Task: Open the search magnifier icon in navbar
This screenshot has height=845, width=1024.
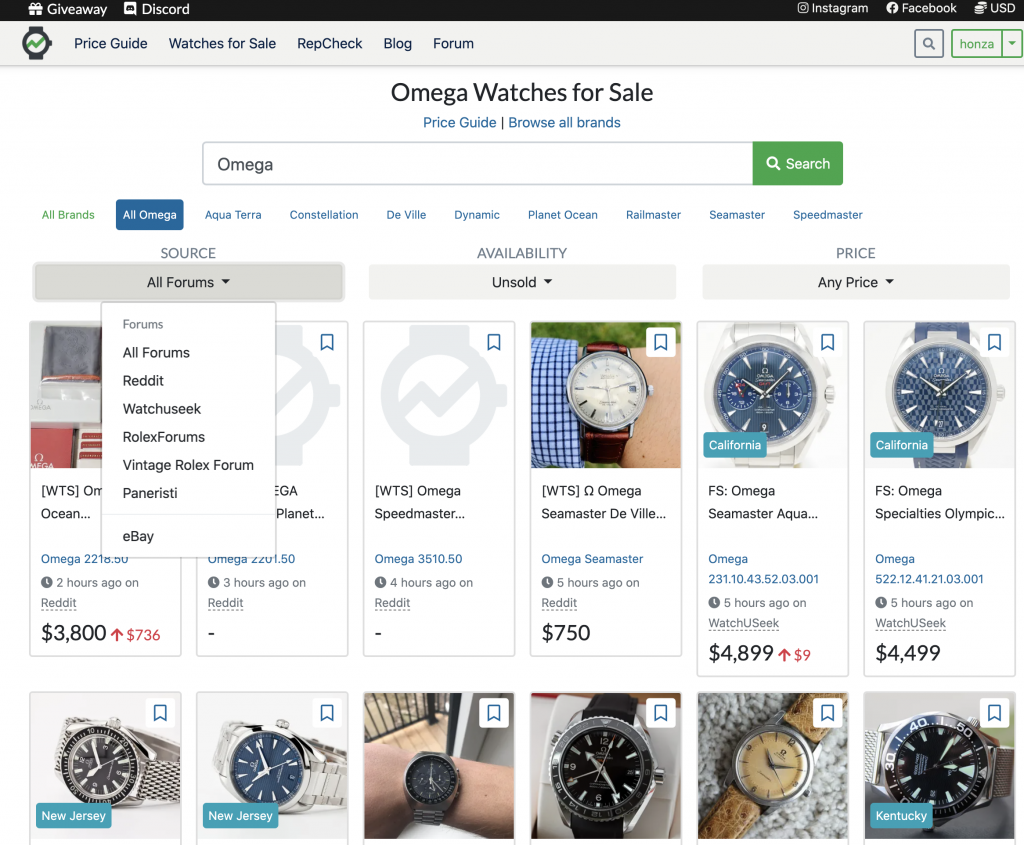Action: point(929,44)
